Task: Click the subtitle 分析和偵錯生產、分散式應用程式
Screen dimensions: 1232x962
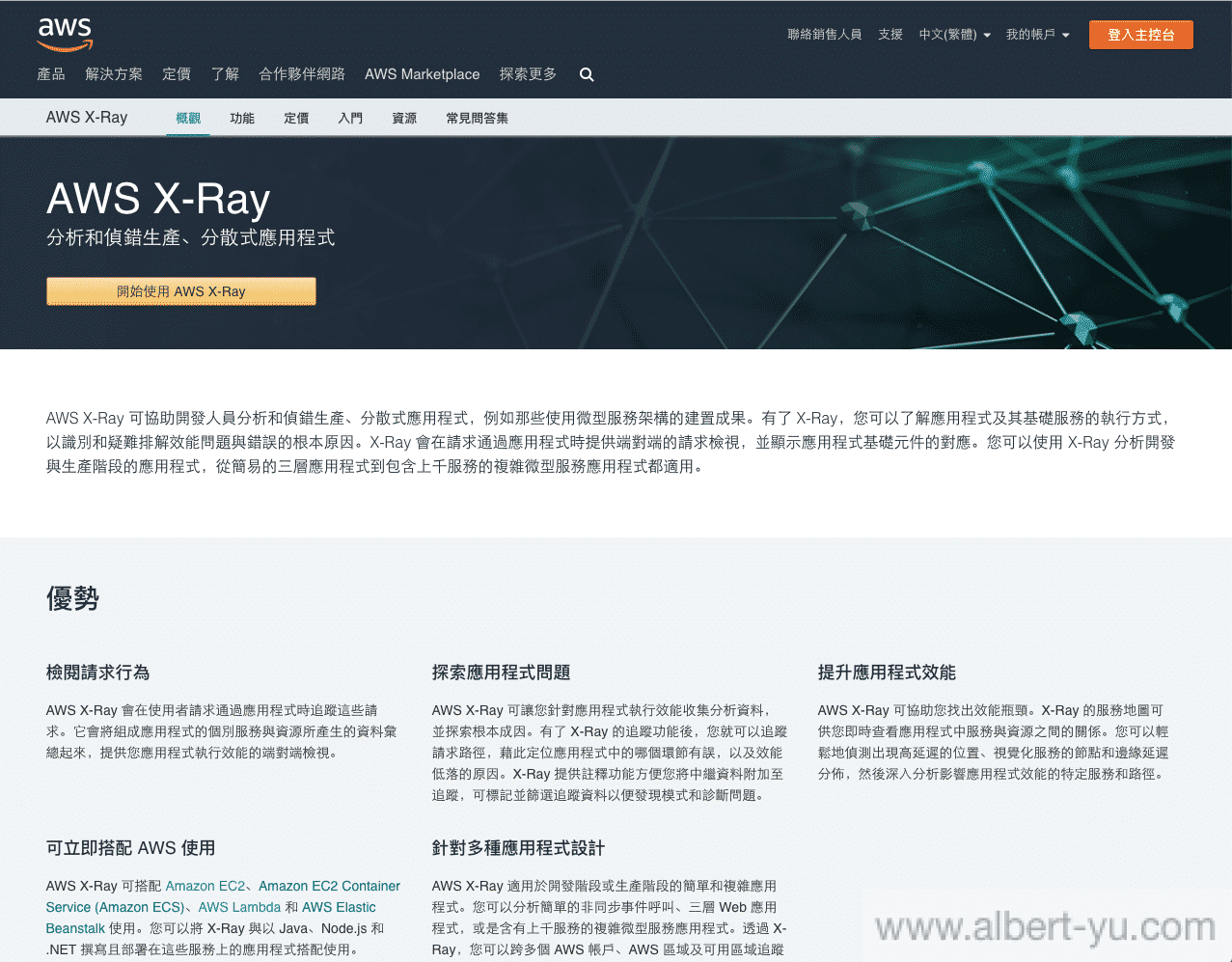Action: (x=191, y=237)
